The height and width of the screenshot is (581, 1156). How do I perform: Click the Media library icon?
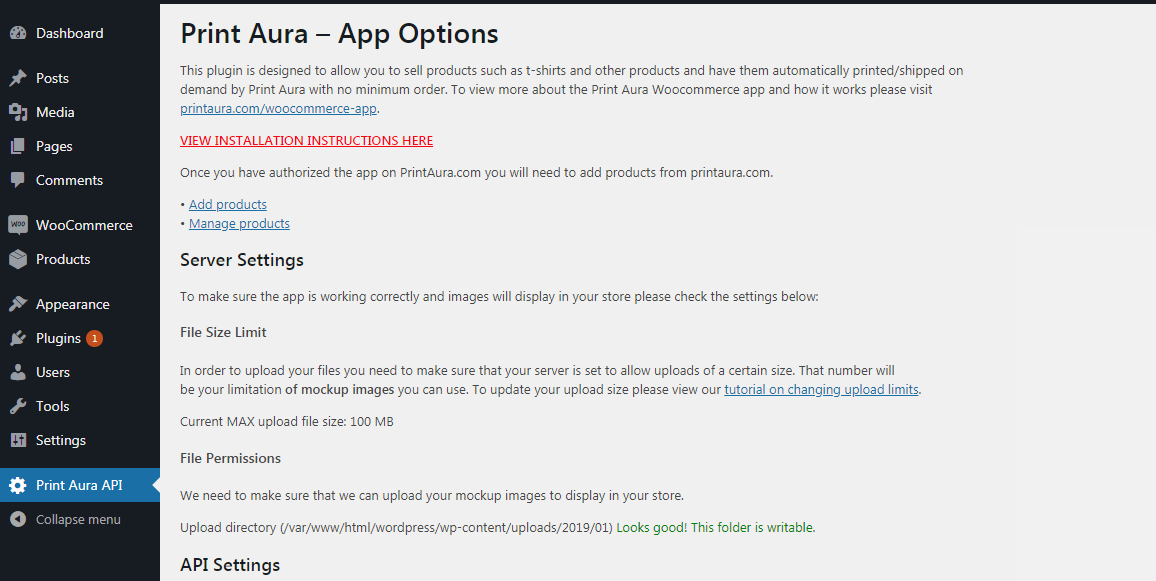18,112
